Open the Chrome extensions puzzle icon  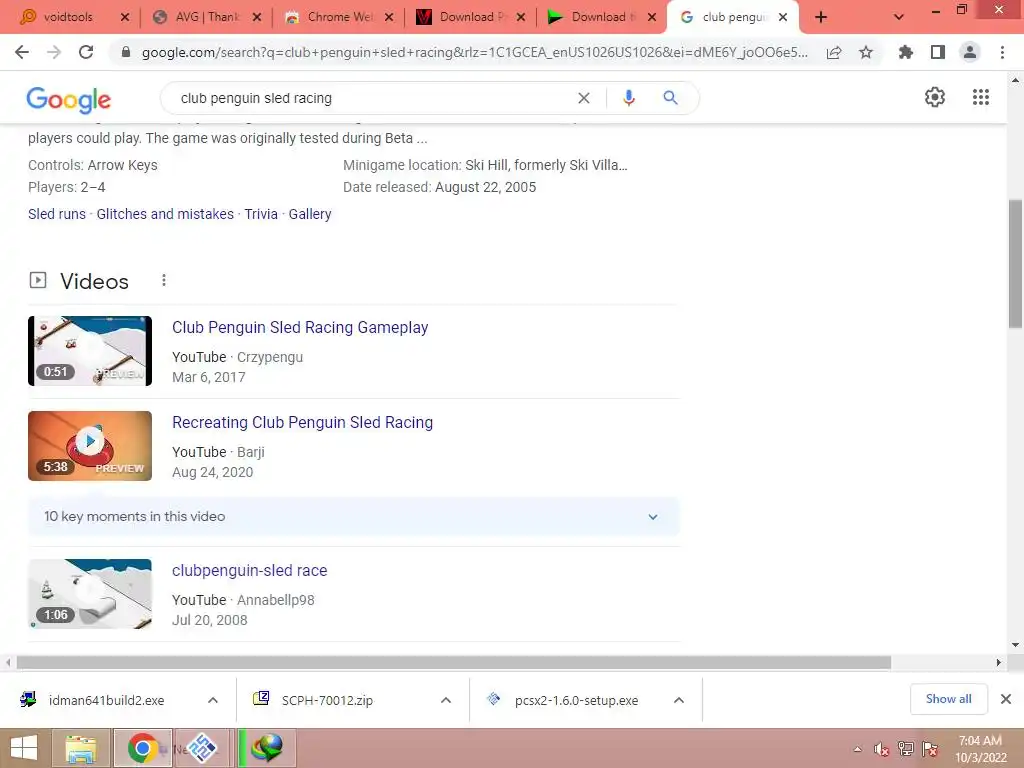(x=905, y=52)
